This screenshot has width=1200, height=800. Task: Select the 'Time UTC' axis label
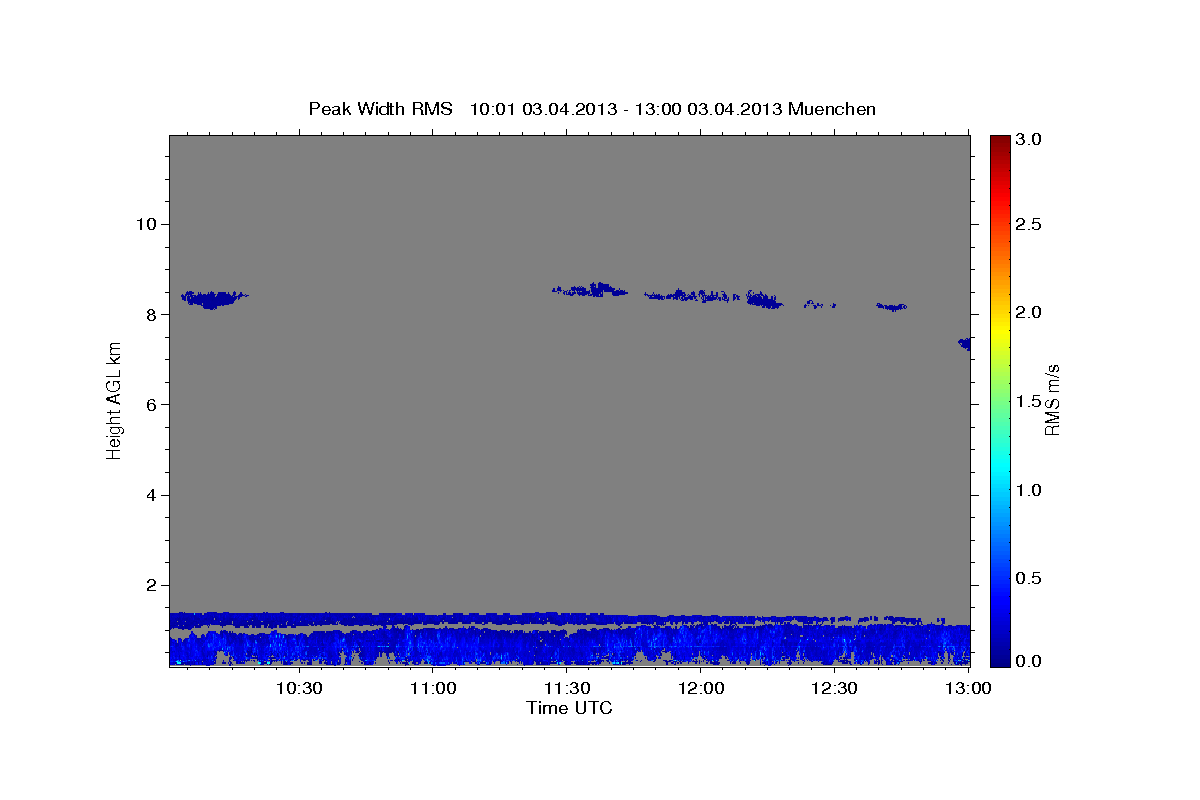point(569,708)
